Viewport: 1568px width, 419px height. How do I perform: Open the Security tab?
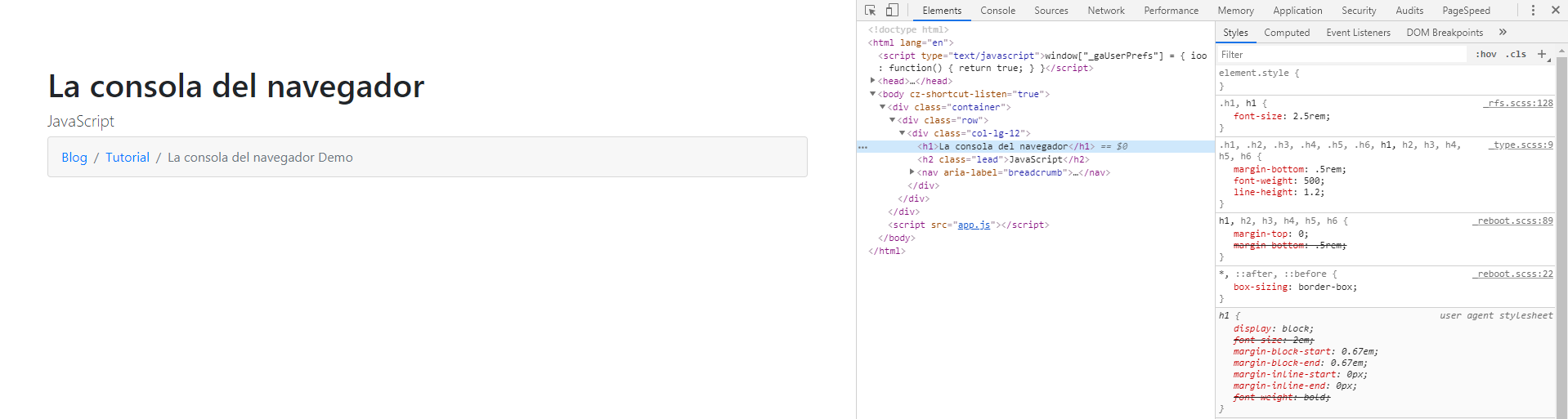pos(1359,11)
